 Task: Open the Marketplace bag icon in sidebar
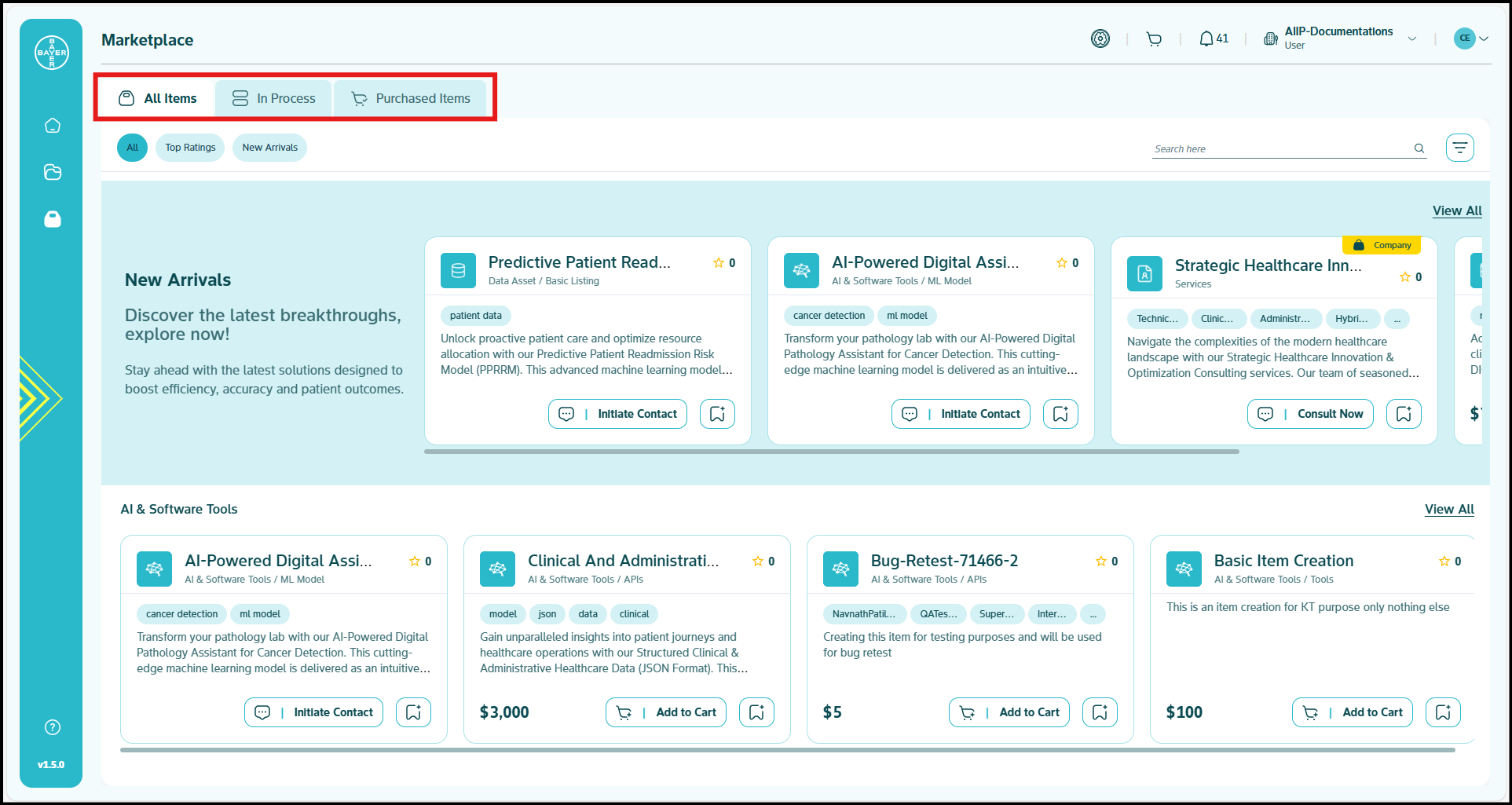(52, 219)
